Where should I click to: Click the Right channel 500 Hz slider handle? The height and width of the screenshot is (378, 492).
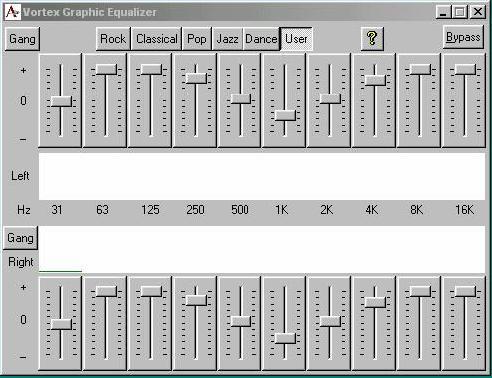pos(241,321)
